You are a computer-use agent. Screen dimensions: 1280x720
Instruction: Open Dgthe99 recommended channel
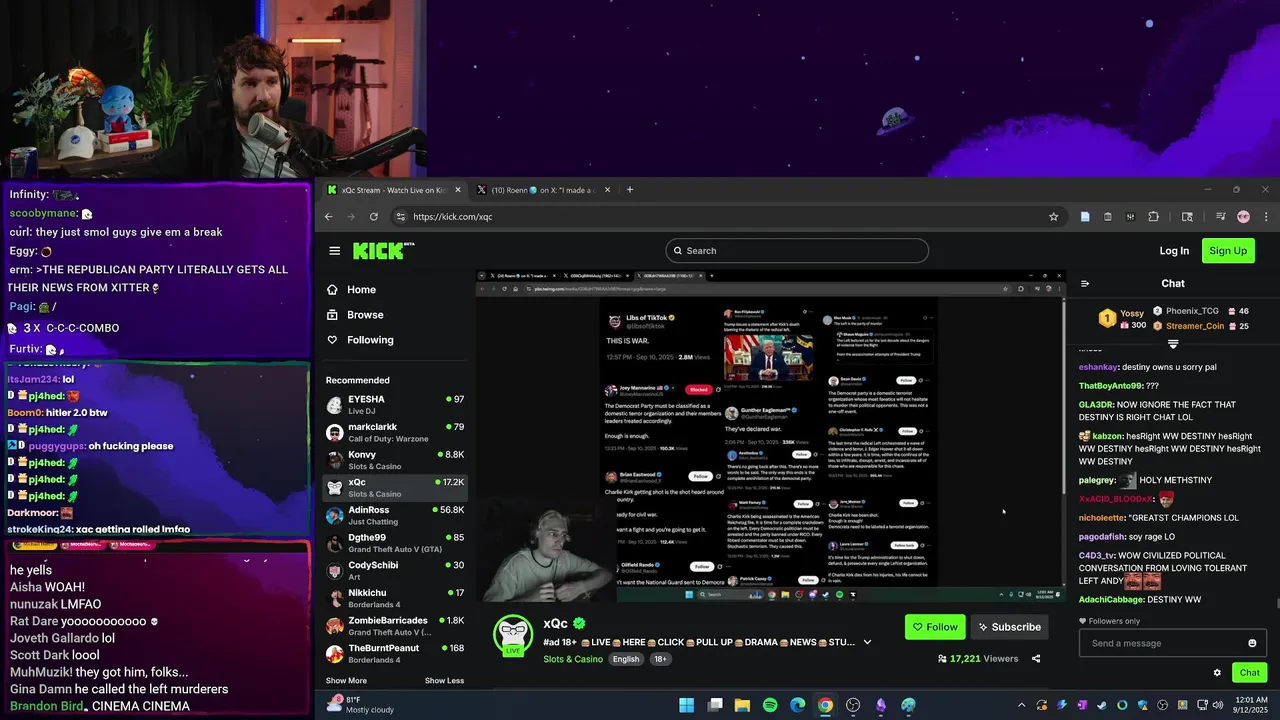(x=395, y=543)
